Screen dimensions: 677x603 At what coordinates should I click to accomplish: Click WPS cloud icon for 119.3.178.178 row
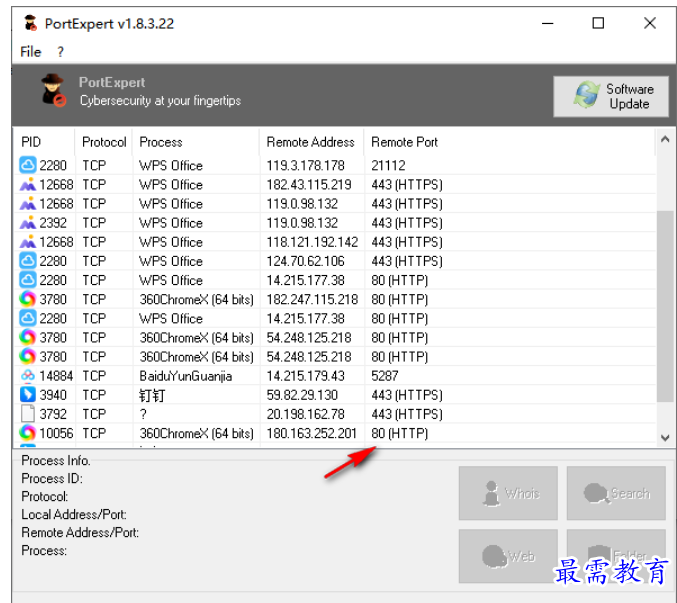coord(28,166)
